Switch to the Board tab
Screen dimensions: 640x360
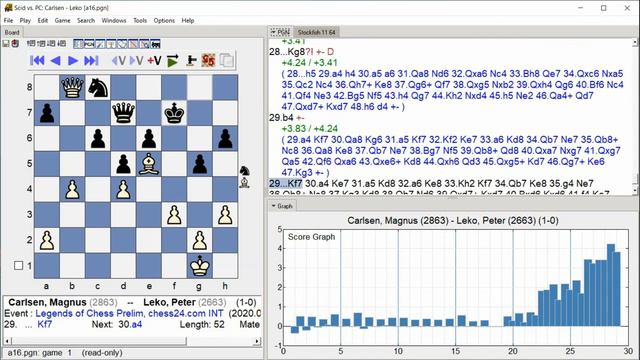(x=12, y=32)
